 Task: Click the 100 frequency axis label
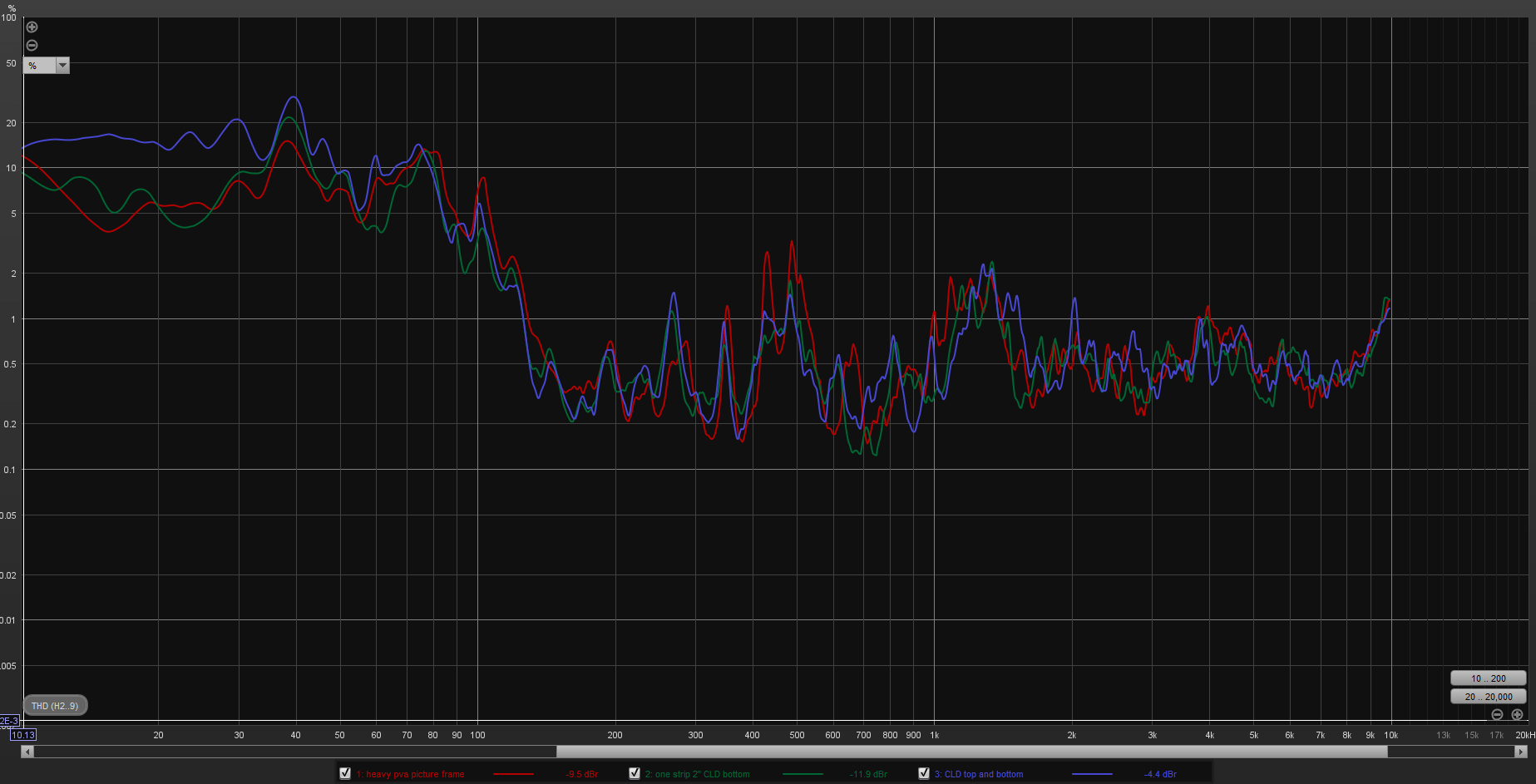point(477,735)
